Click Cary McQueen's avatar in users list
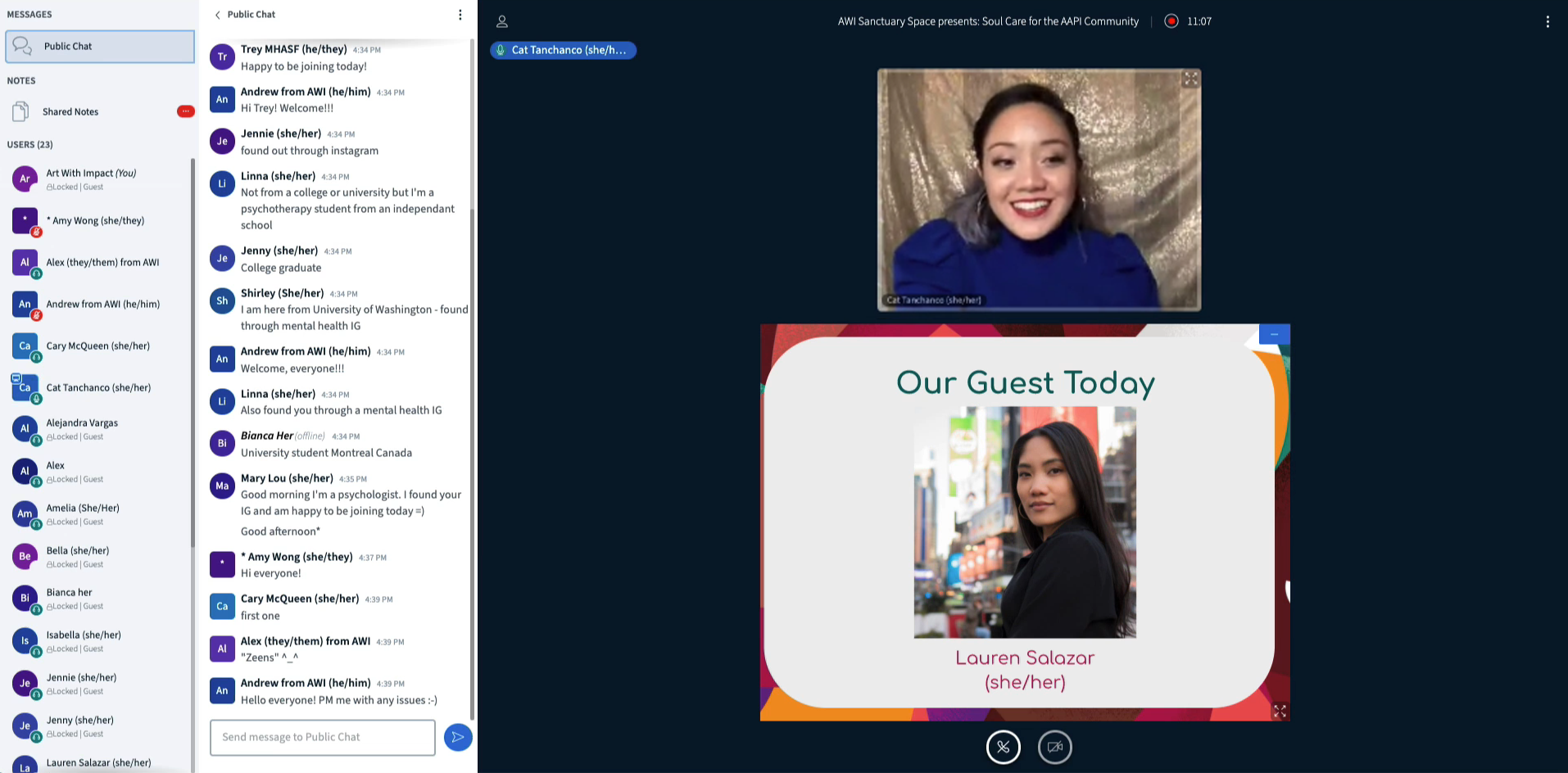Screen dimensions: 1568x773 pyautogui.click(x=25, y=346)
